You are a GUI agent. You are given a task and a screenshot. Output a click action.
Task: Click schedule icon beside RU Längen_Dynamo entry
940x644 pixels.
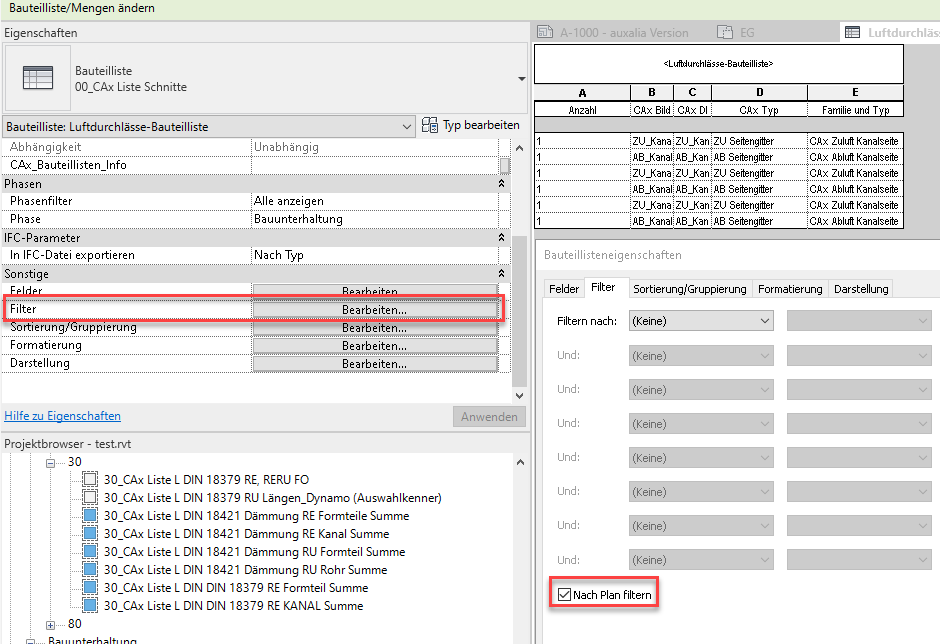coord(91,498)
